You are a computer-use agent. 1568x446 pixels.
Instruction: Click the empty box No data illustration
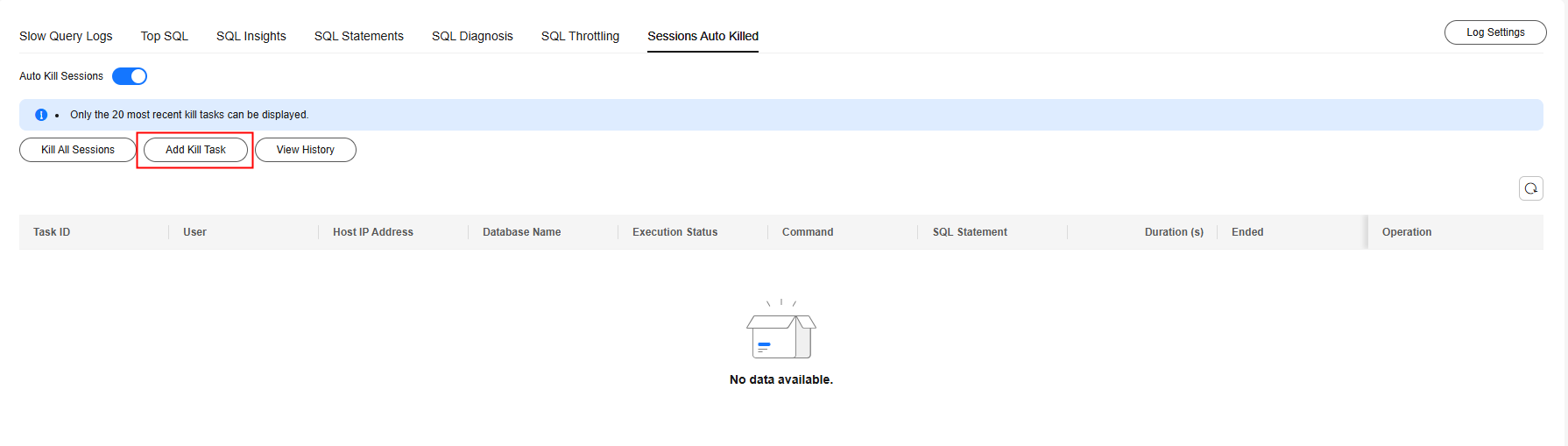point(780,332)
